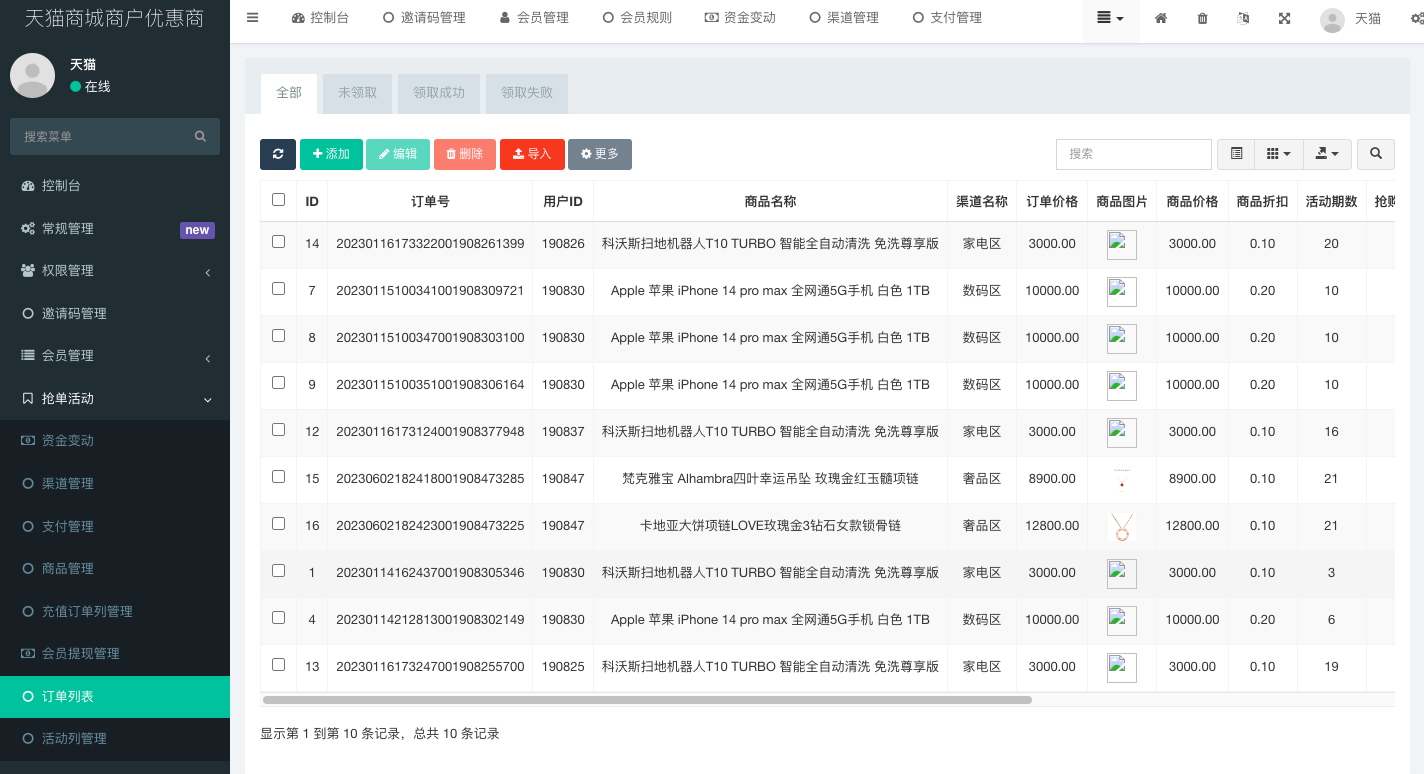Select the checkbox for order ID 16

pos(278,524)
